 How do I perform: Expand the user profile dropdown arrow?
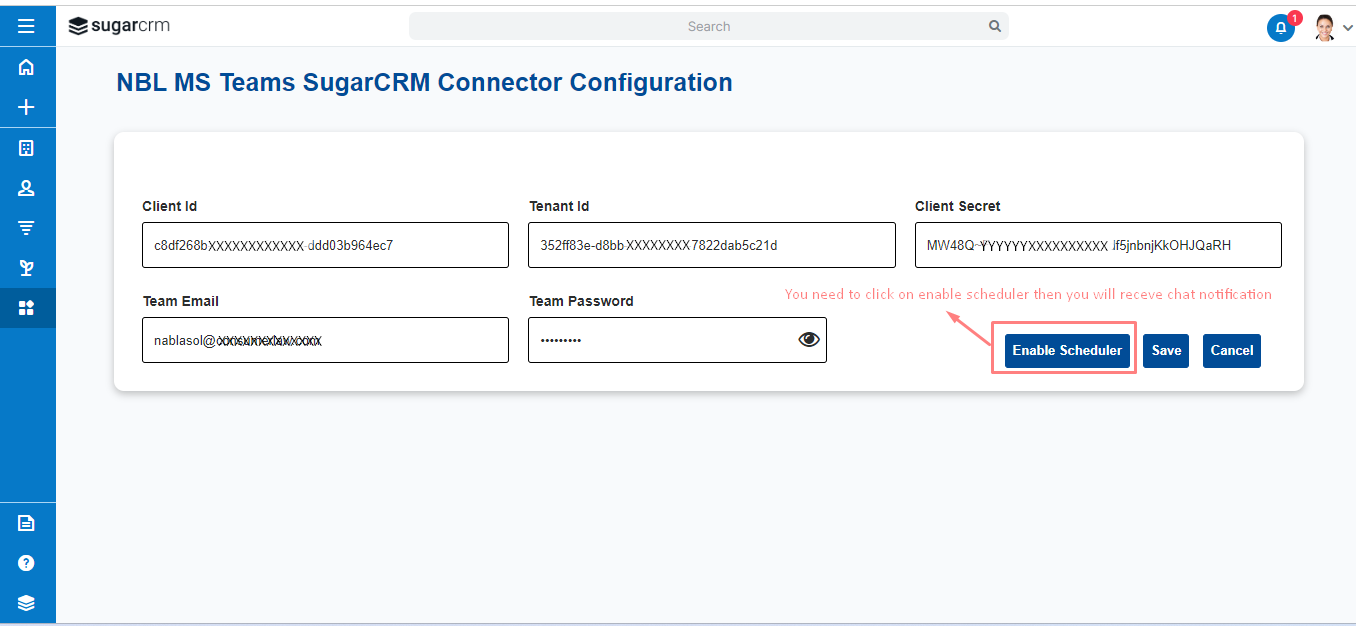pos(1347,28)
